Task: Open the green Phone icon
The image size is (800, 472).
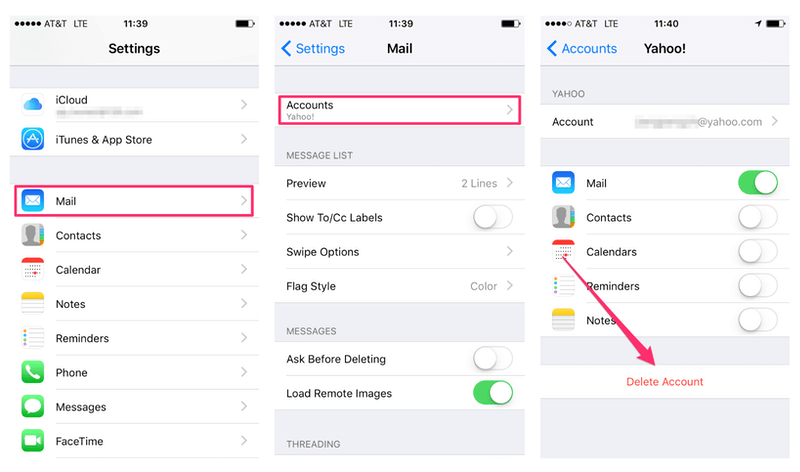Action: tap(33, 372)
